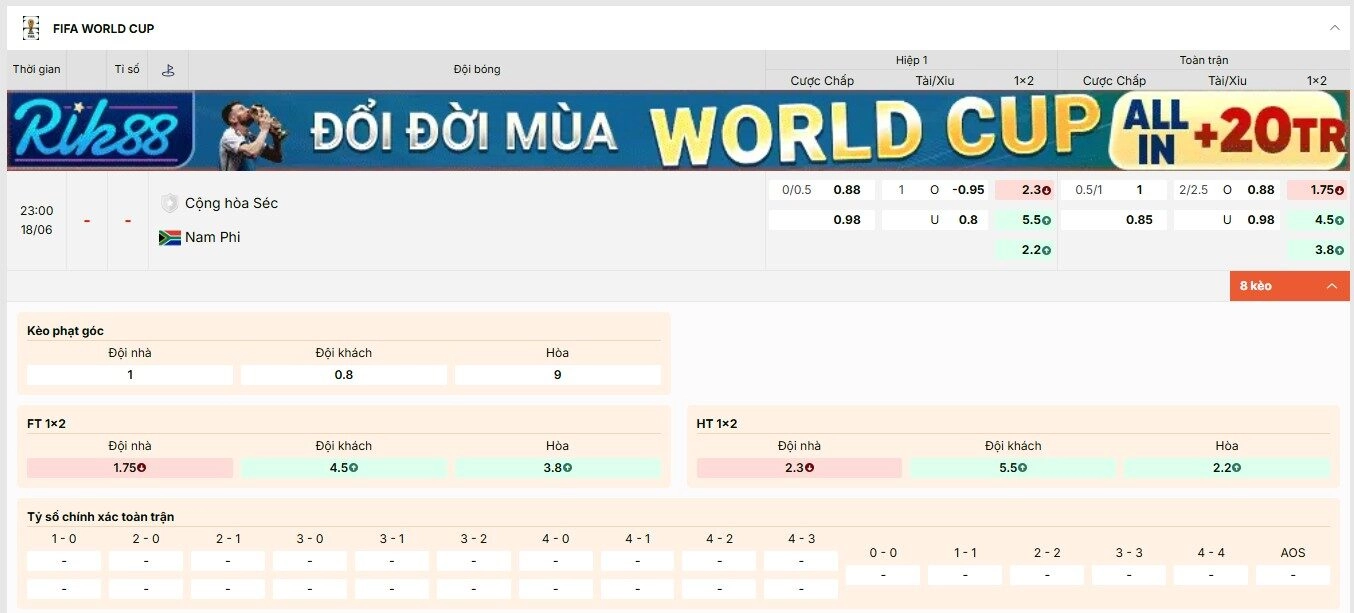This screenshot has width=1354, height=613.
Task: Choose Hòa odds 9 in Kèo phạt góc
Action: pyautogui.click(x=558, y=375)
